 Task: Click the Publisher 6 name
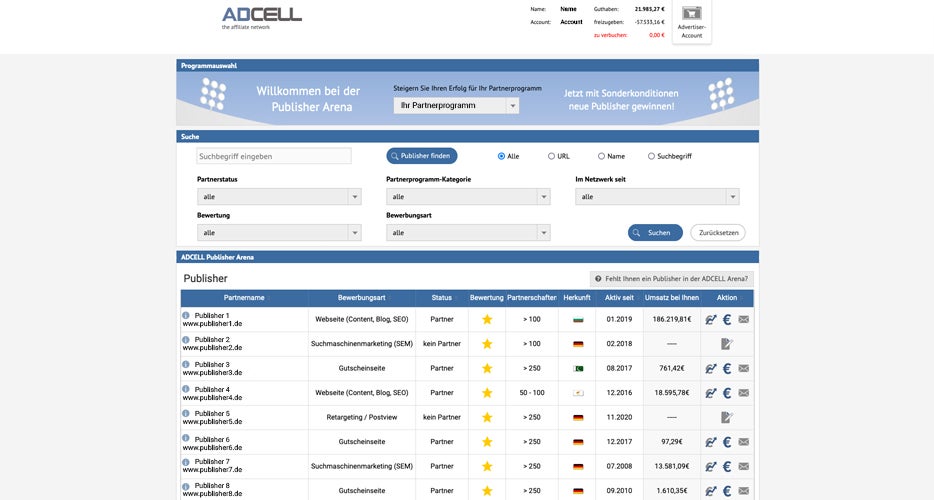pyautogui.click(x=211, y=439)
